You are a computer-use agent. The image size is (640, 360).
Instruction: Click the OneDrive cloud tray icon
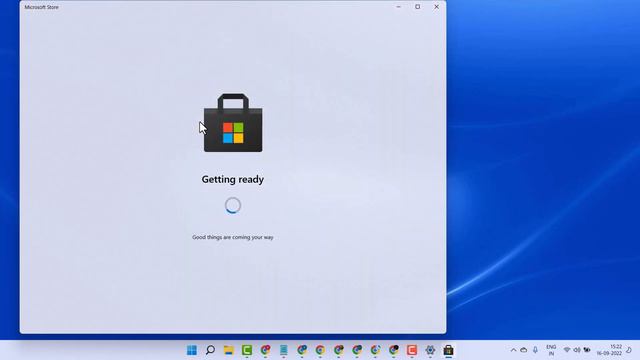524,350
